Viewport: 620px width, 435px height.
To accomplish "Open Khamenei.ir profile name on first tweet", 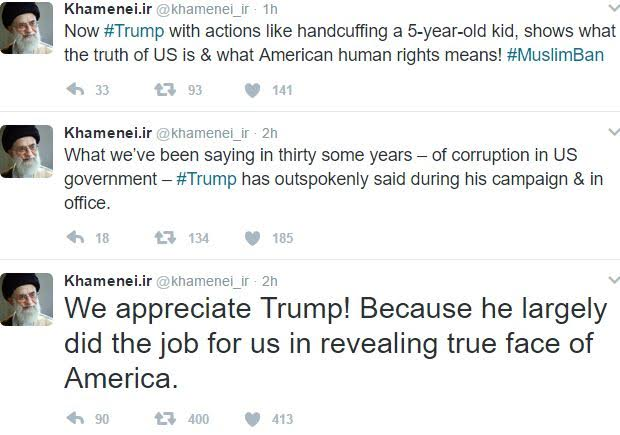I will (x=106, y=7).
